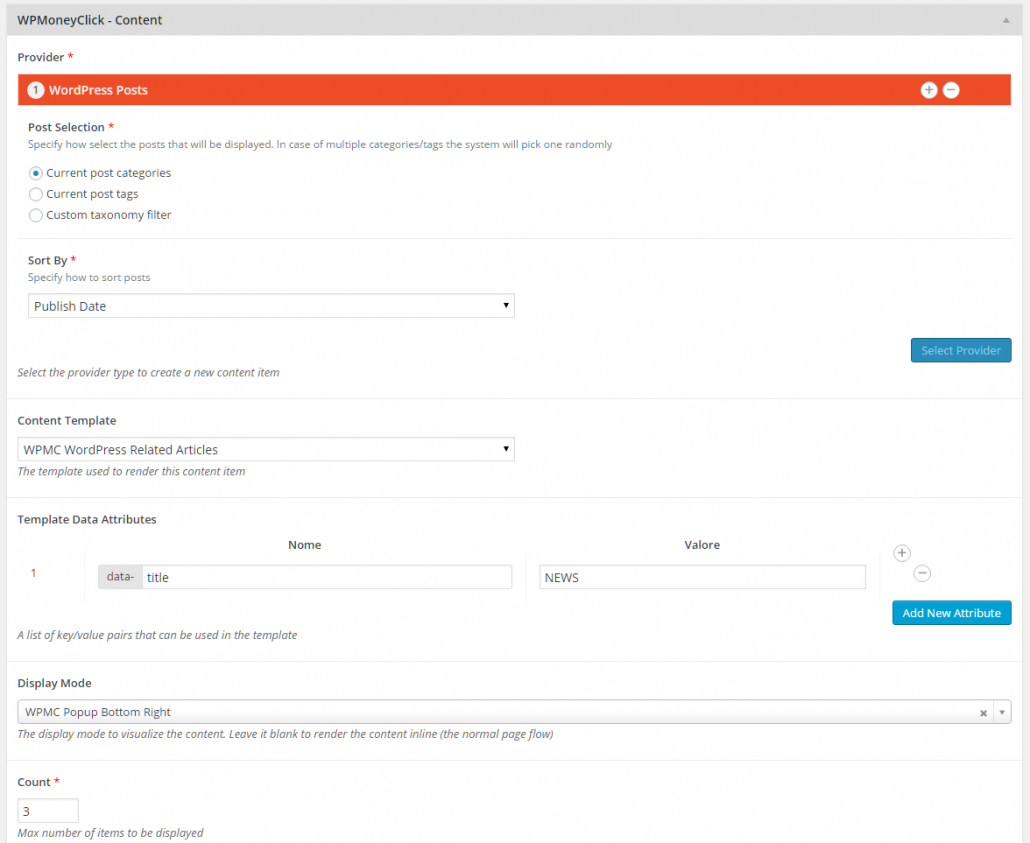This screenshot has width=1030, height=843.
Task: Click the Display Mode label
Action: pyautogui.click(x=55, y=683)
